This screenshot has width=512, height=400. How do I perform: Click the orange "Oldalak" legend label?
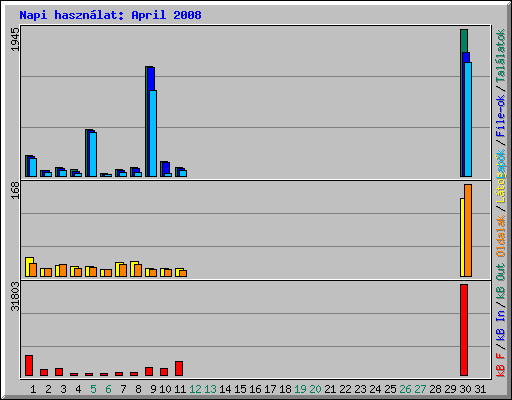pos(501,236)
